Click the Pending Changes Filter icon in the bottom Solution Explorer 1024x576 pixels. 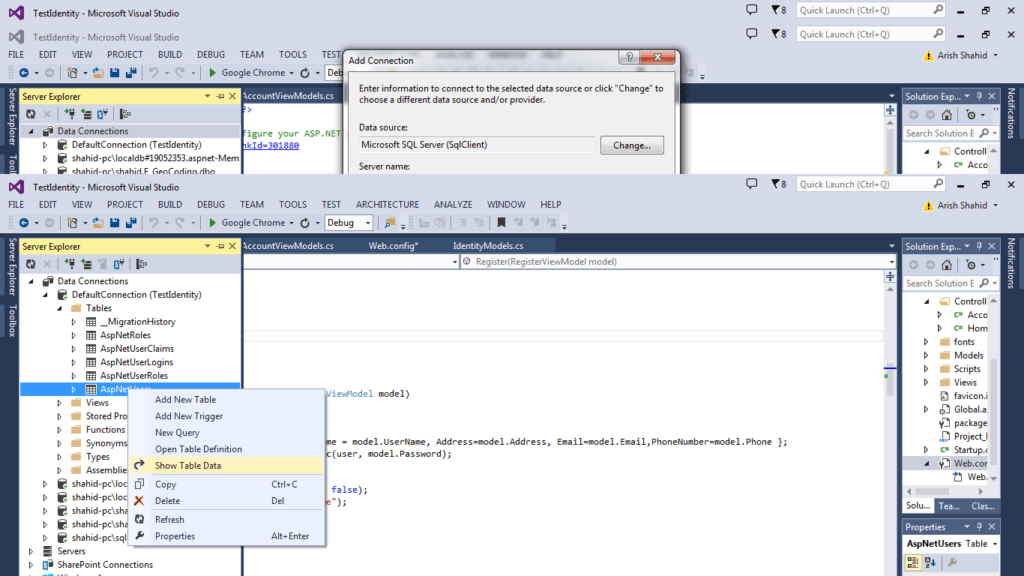coord(971,264)
